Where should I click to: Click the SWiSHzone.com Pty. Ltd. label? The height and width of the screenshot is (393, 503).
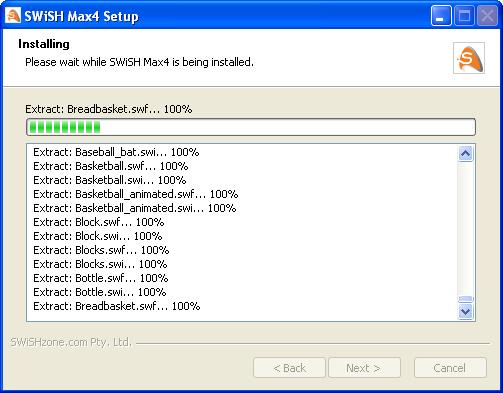click(71, 342)
